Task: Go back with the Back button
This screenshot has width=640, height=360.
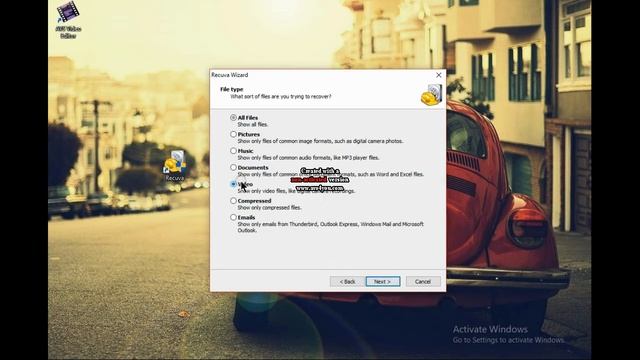Action: click(x=347, y=282)
